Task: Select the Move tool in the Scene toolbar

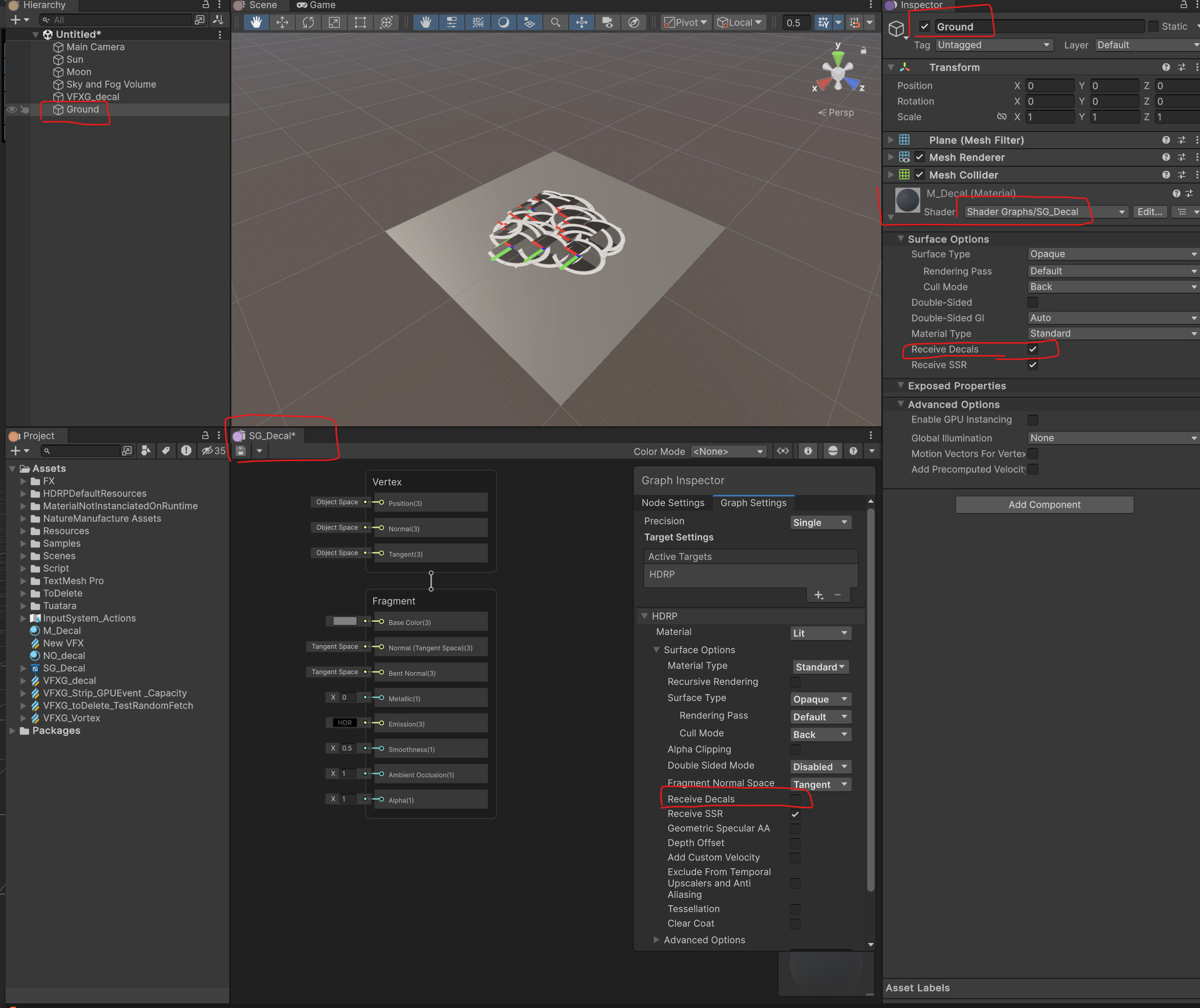Action: tap(281, 22)
